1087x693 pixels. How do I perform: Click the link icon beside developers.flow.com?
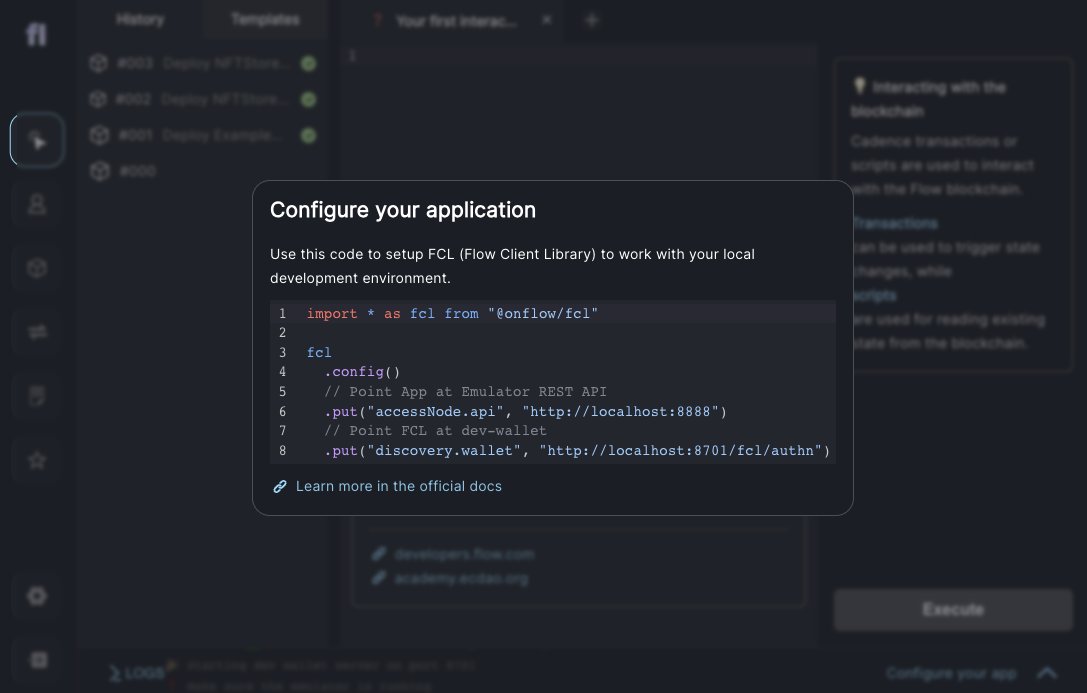379,554
